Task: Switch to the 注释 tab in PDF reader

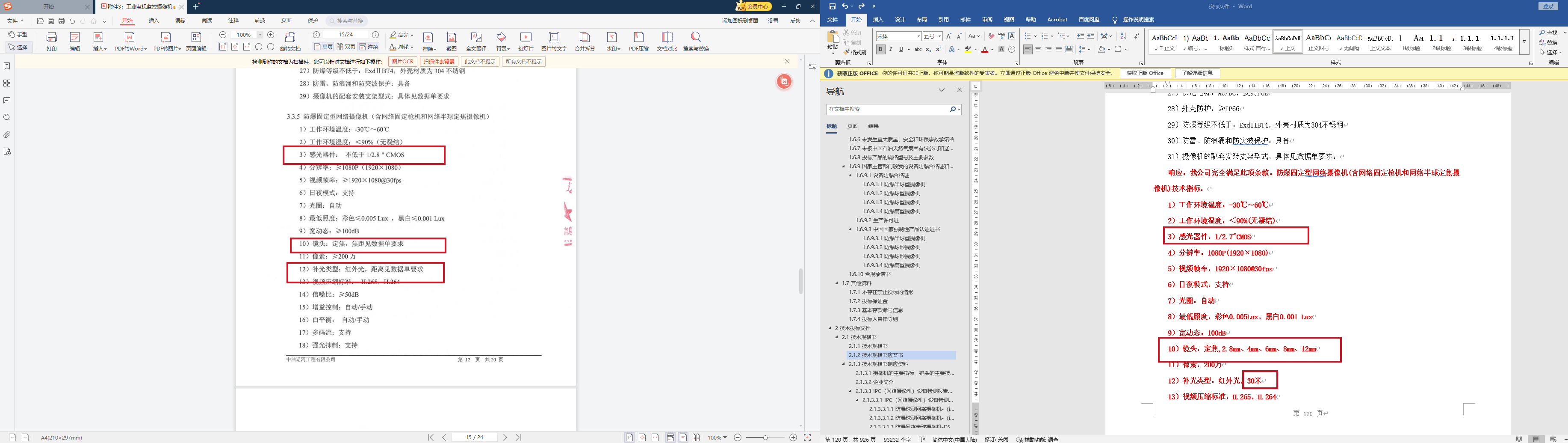Action: [233, 21]
